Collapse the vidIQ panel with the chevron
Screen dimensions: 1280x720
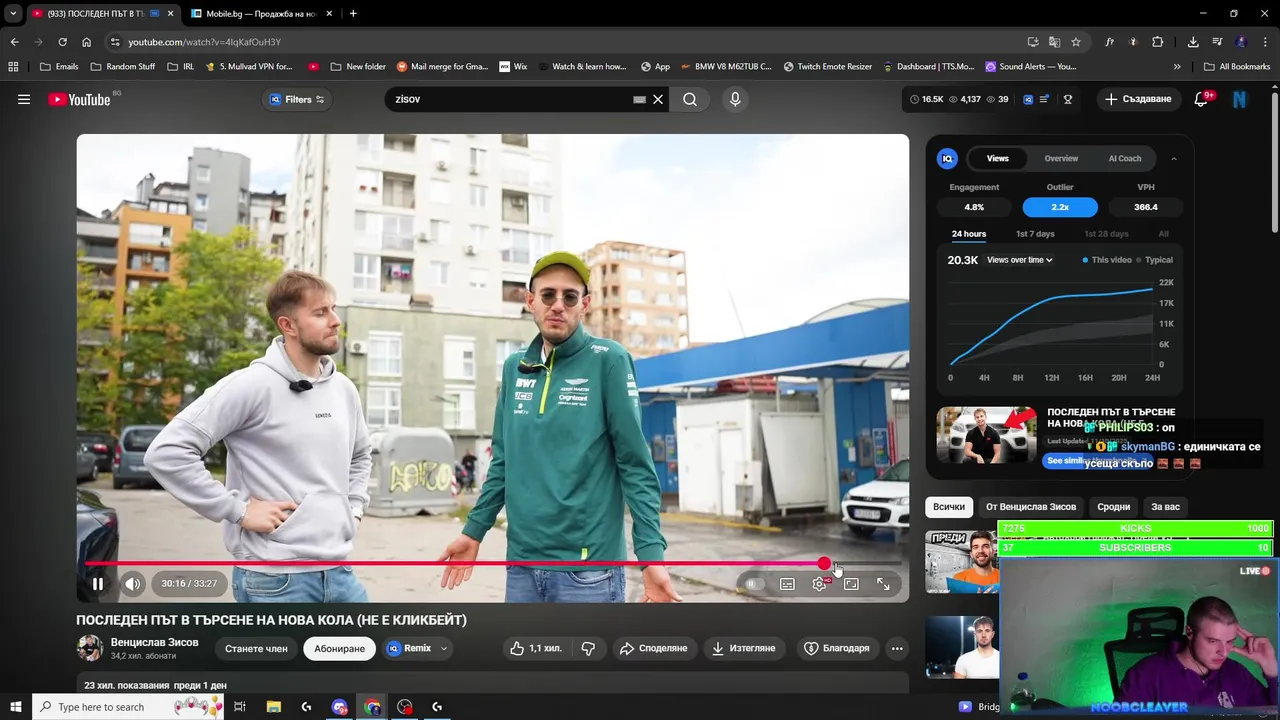click(1174, 158)
